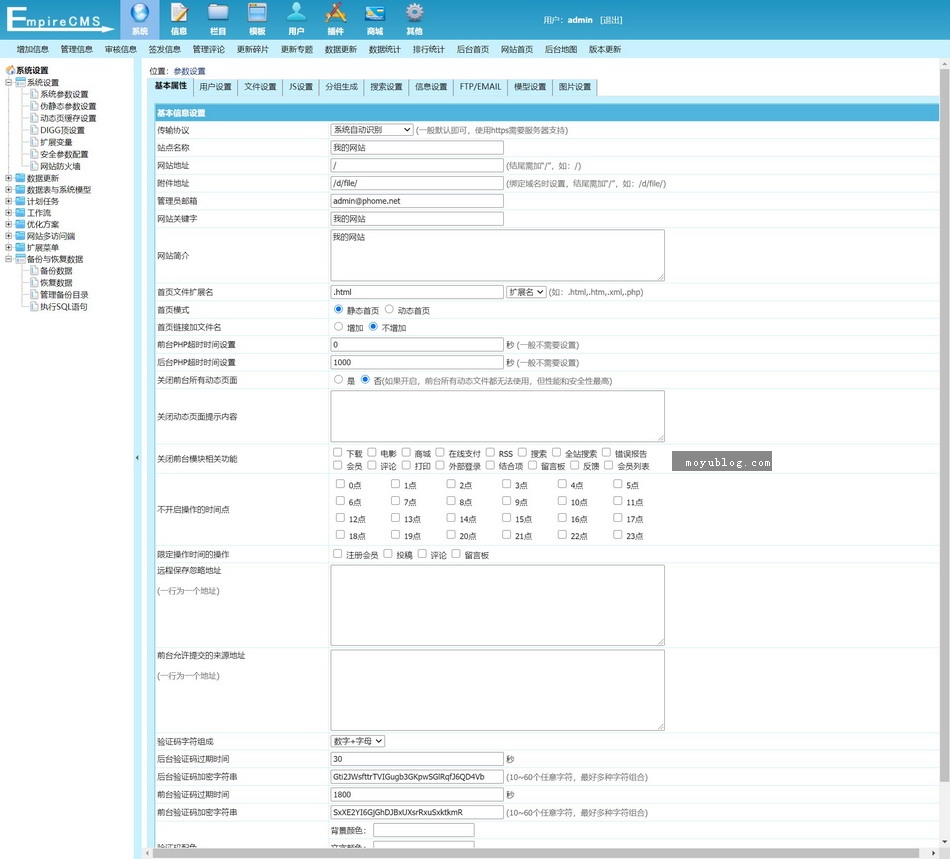Image resolution: width=950 pixels, height=859 pixels.
Task: Click the page icon beside 管理备份目录
Action: point(35,294)
